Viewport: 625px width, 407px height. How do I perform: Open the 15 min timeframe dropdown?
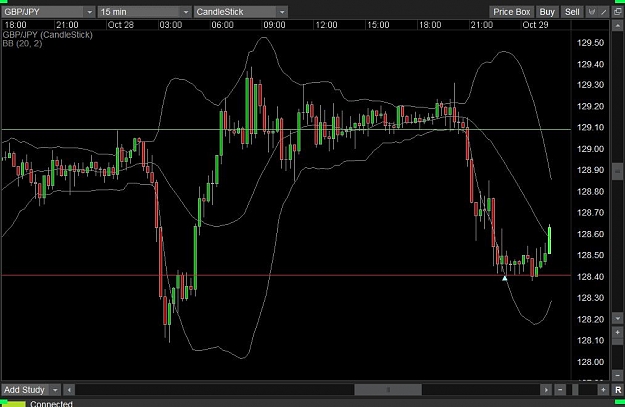144,12
